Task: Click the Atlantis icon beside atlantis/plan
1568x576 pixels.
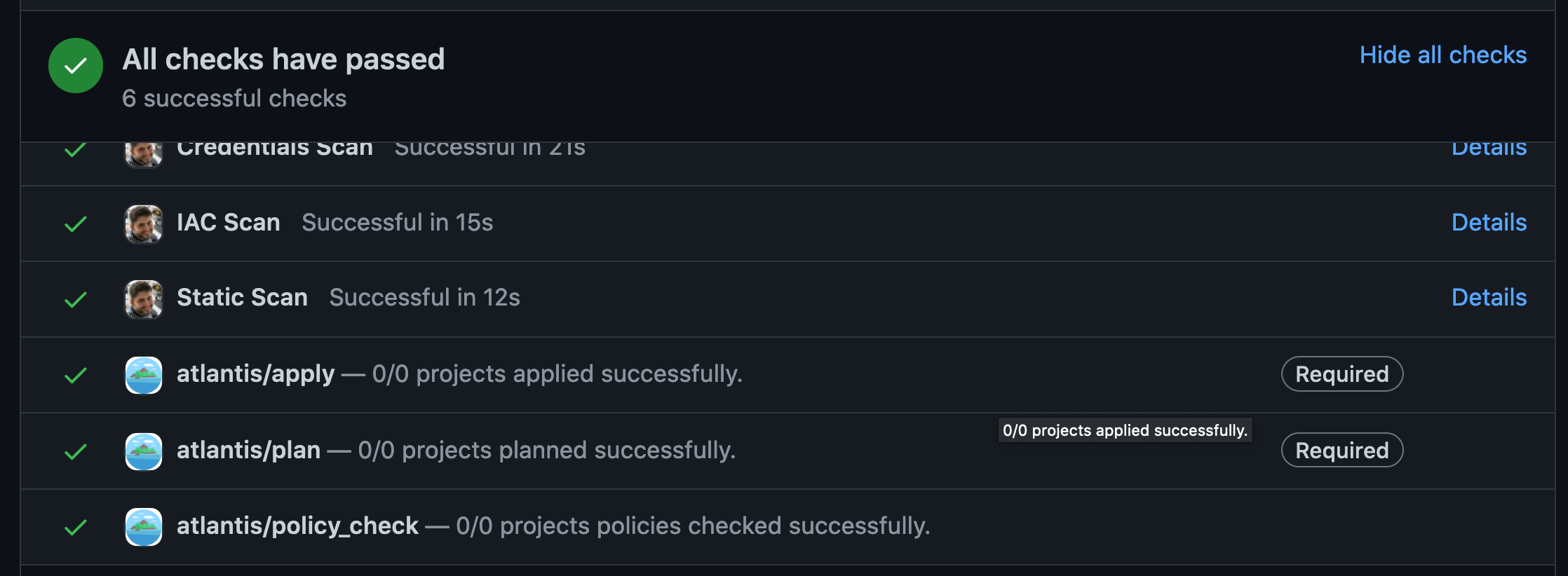Action: point(143,451)
